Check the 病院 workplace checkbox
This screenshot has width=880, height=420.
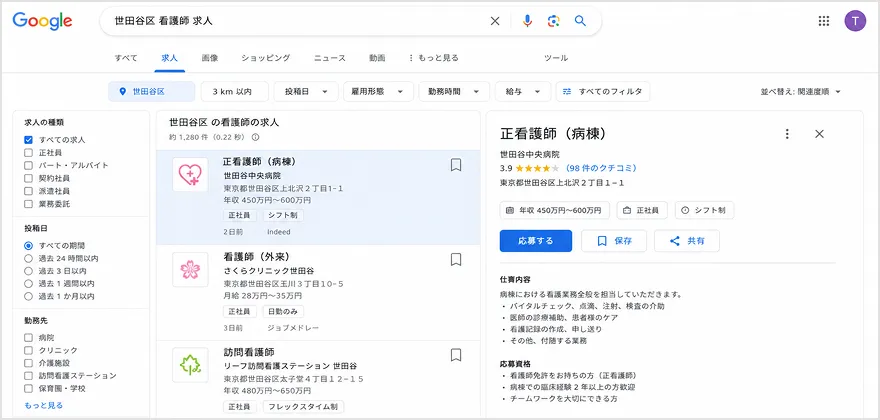point(29,338)
